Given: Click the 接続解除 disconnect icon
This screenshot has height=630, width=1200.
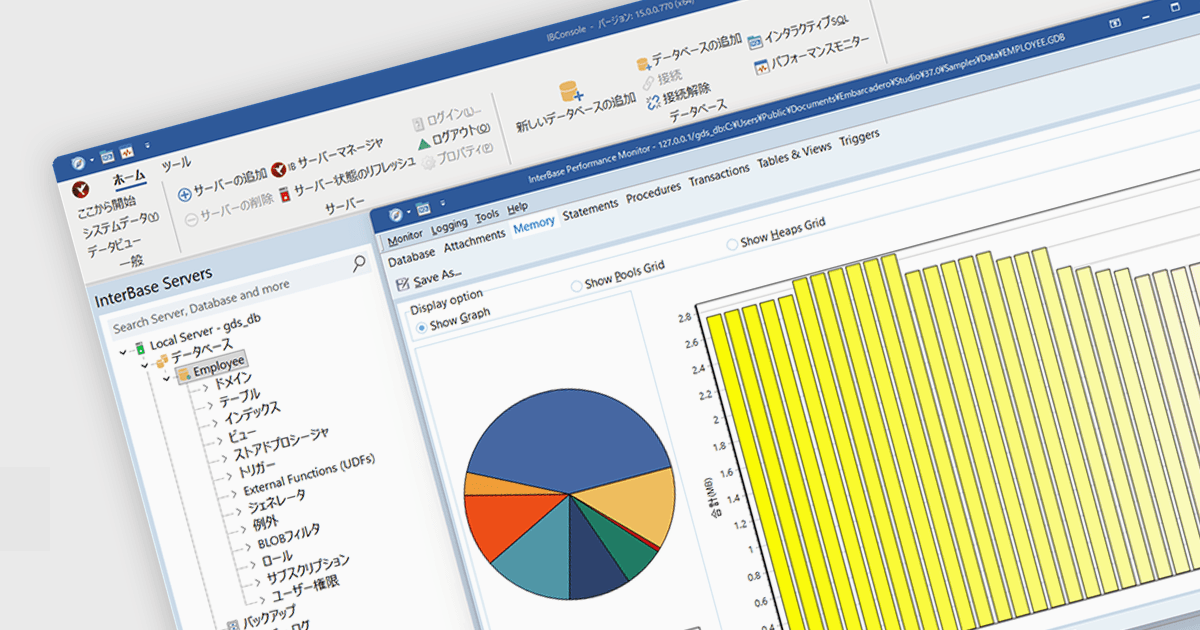Looking at the screenshot, I should pyautogui.click(x=653, y=101).
